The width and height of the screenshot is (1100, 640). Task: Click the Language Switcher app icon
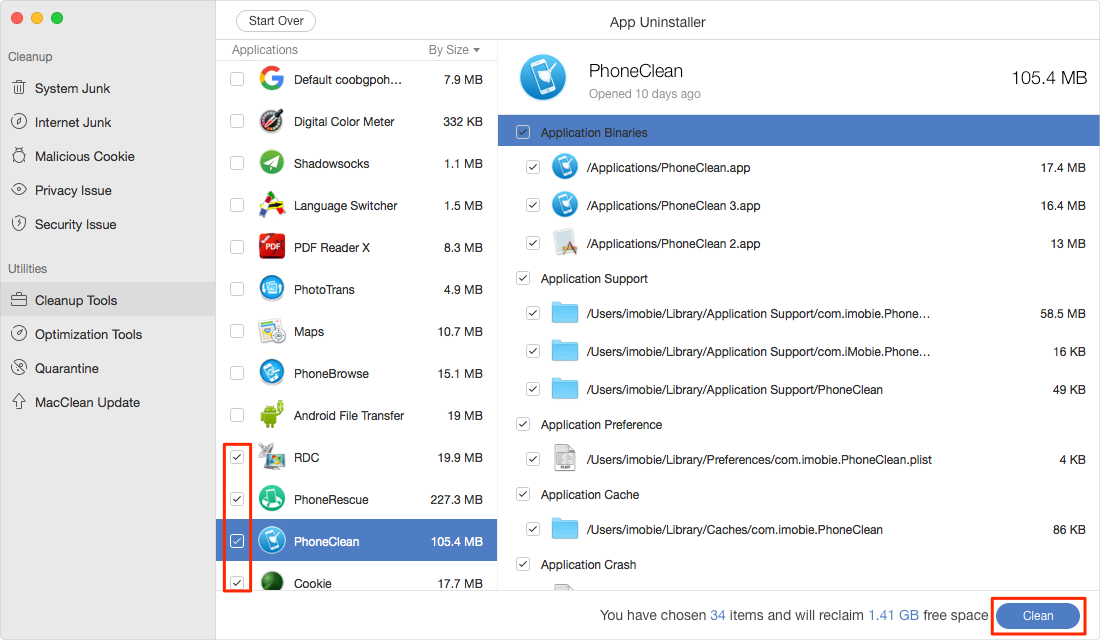(x=271, y=205)
